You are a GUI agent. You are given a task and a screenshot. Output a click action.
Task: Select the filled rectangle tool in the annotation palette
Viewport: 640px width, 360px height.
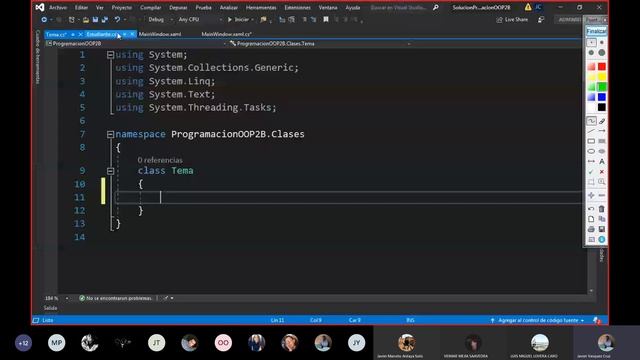click(602, 141)
